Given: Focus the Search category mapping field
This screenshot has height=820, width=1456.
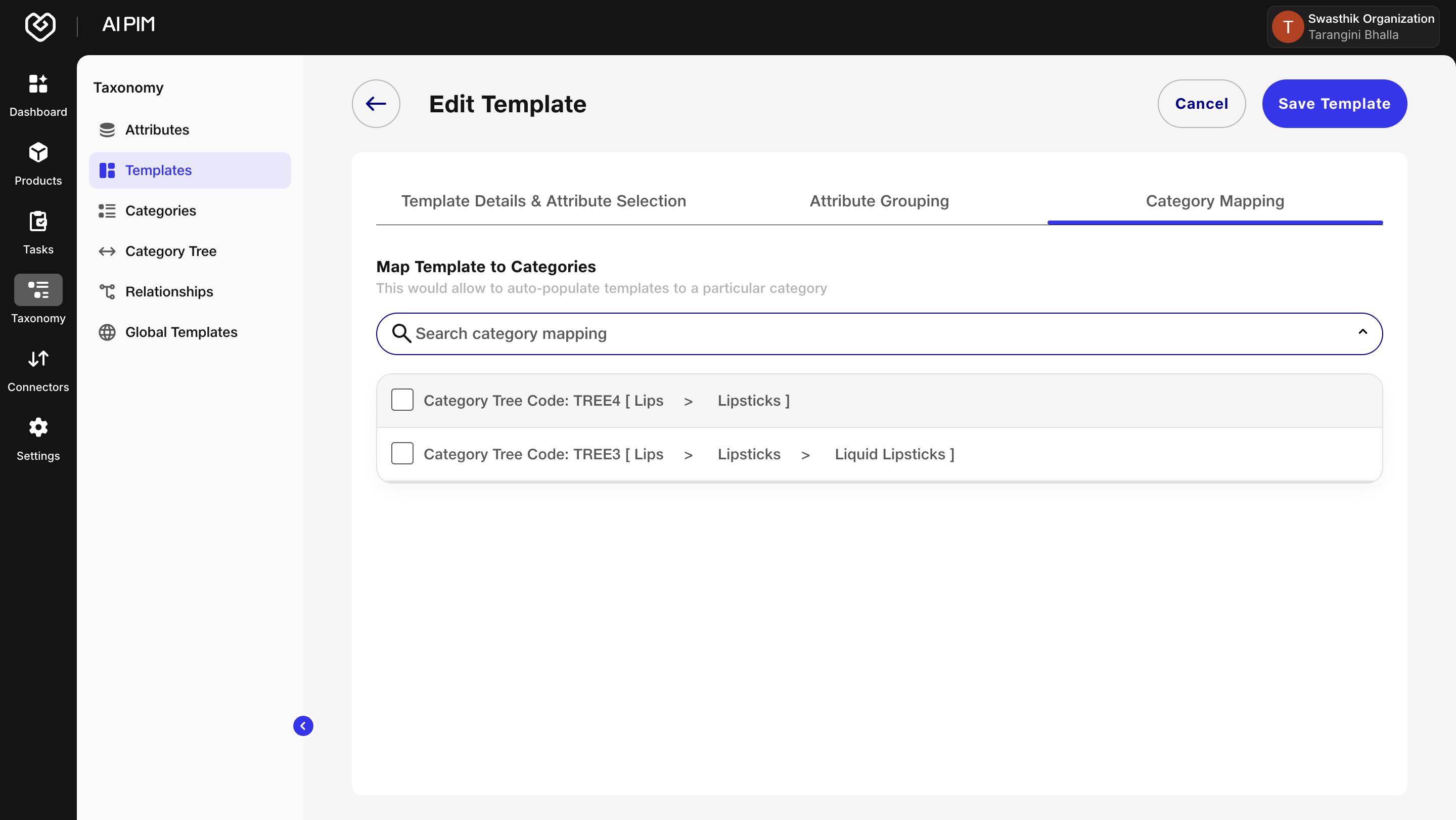Looking at the screenshot, I should coord(879,334).
